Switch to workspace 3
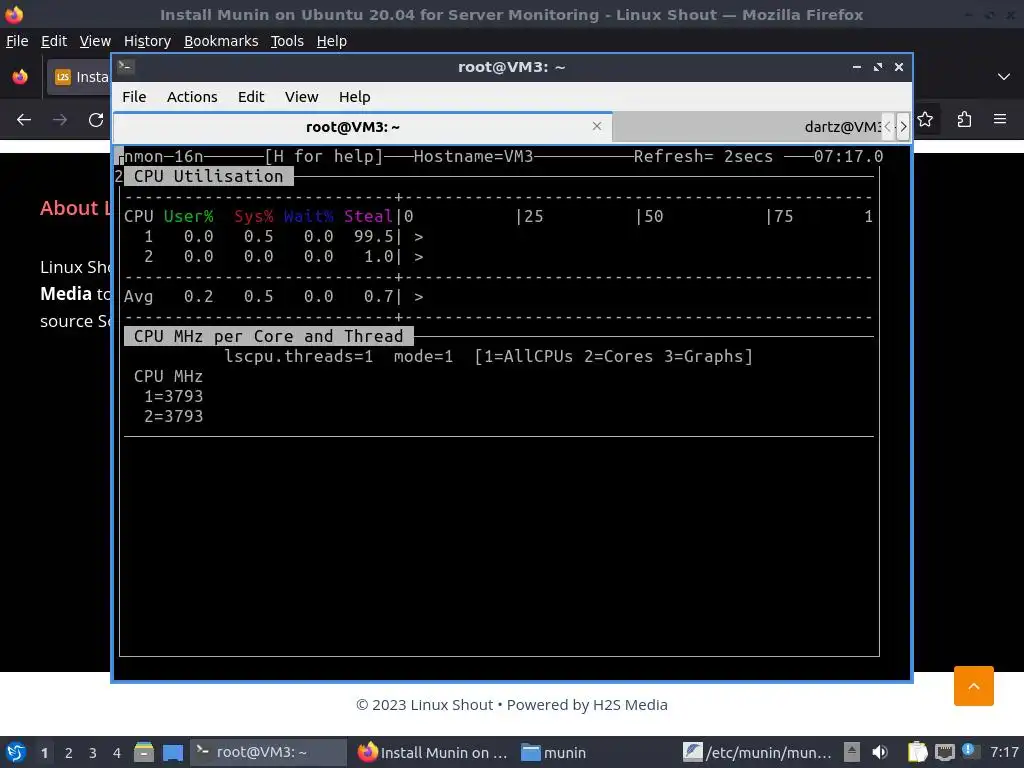1024x768 pixels. tap(93, 753)
